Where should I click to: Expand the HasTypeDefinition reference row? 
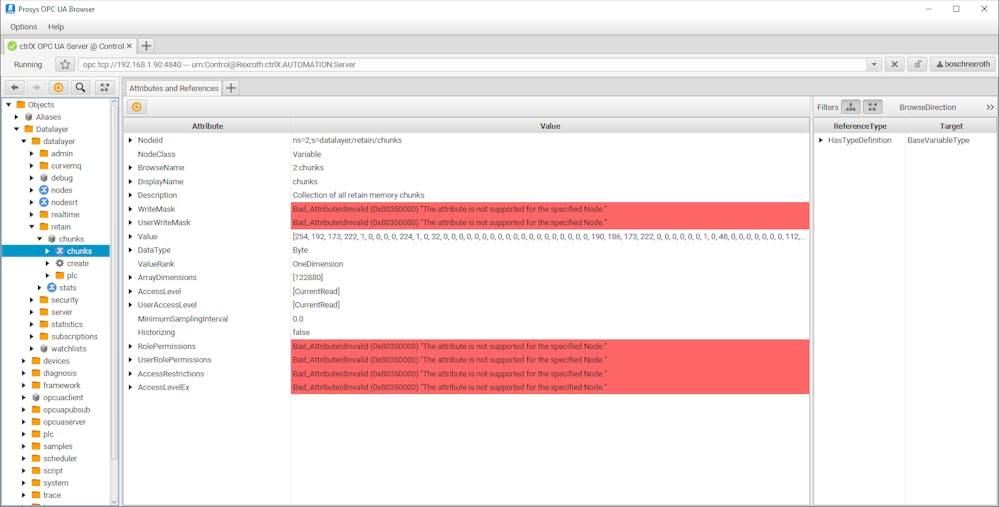(x=821, y=140)
